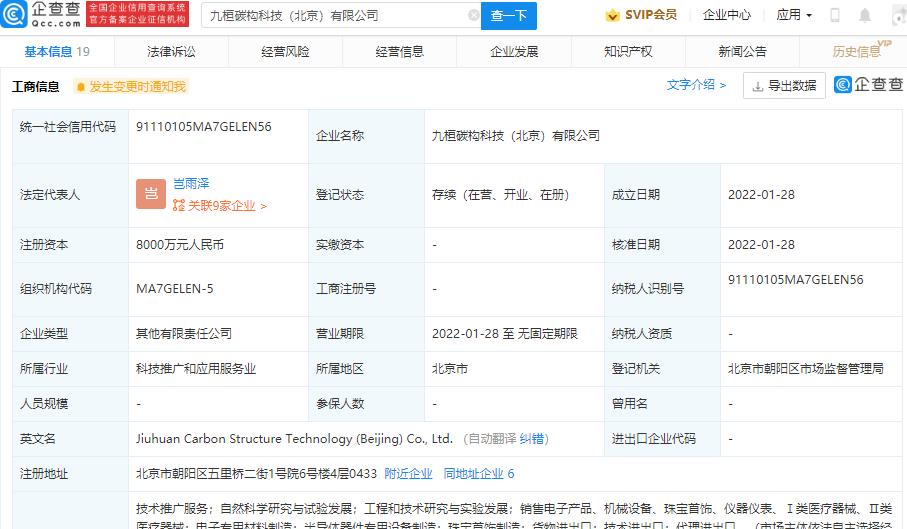Open SVIP会员 menu item
Image resolution: width=907 pixels, height=529 pixels.
coord(640,15)
